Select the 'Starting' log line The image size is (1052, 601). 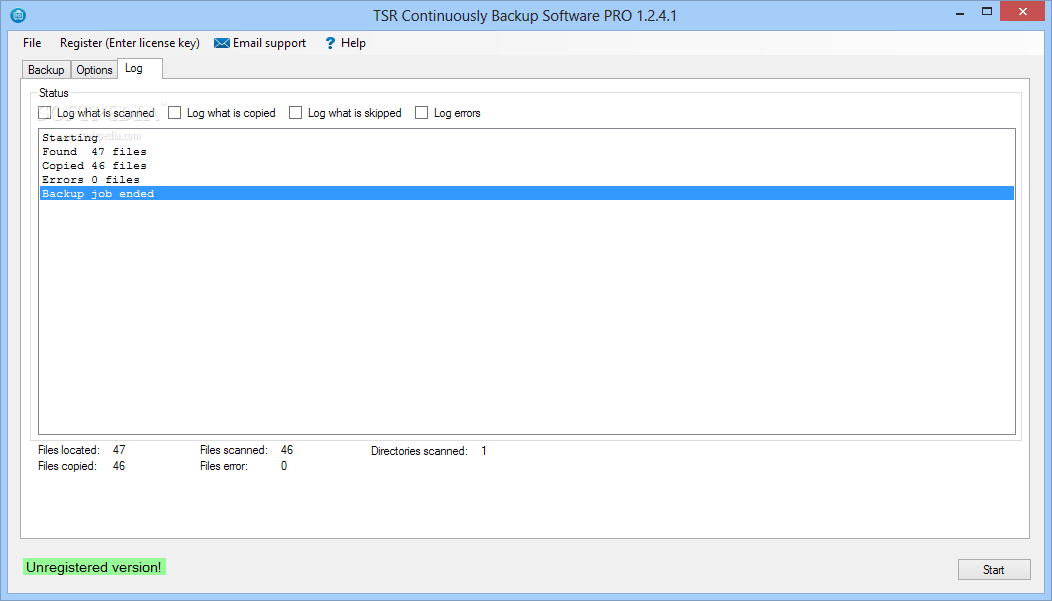coord(527,138)
